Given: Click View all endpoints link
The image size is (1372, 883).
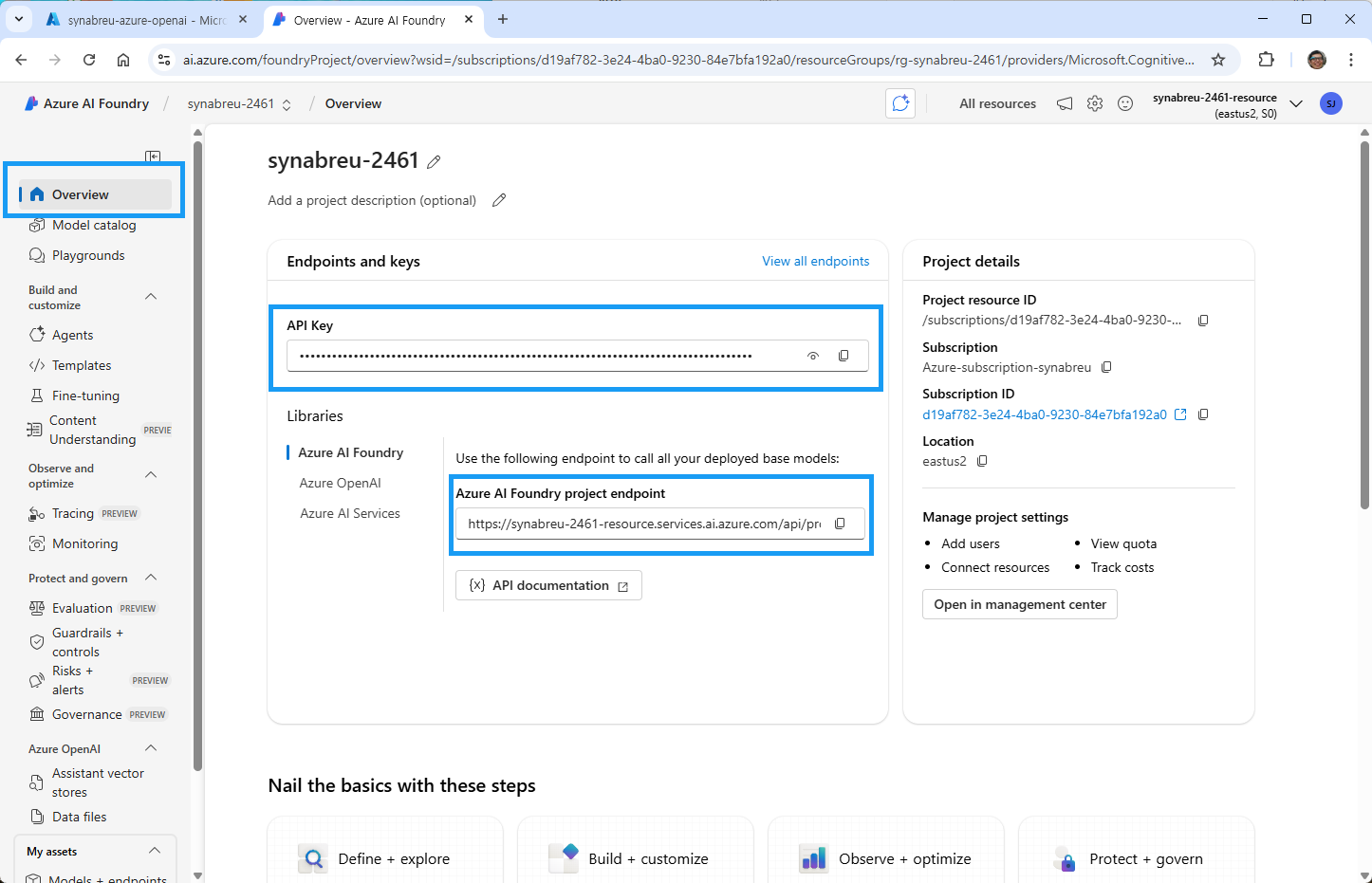Looking at the screenshot, I should point(816,261).
